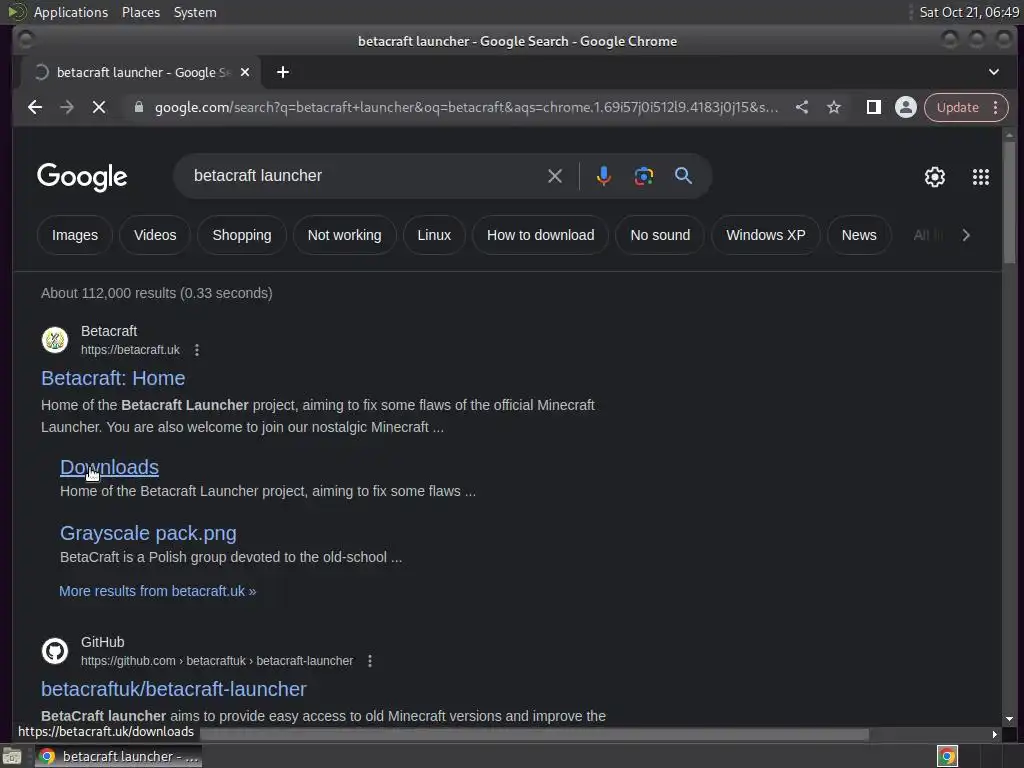This screenshot has height=768, width=1024.
Task: Select the Linux filter chip
Action: [434, 235]
